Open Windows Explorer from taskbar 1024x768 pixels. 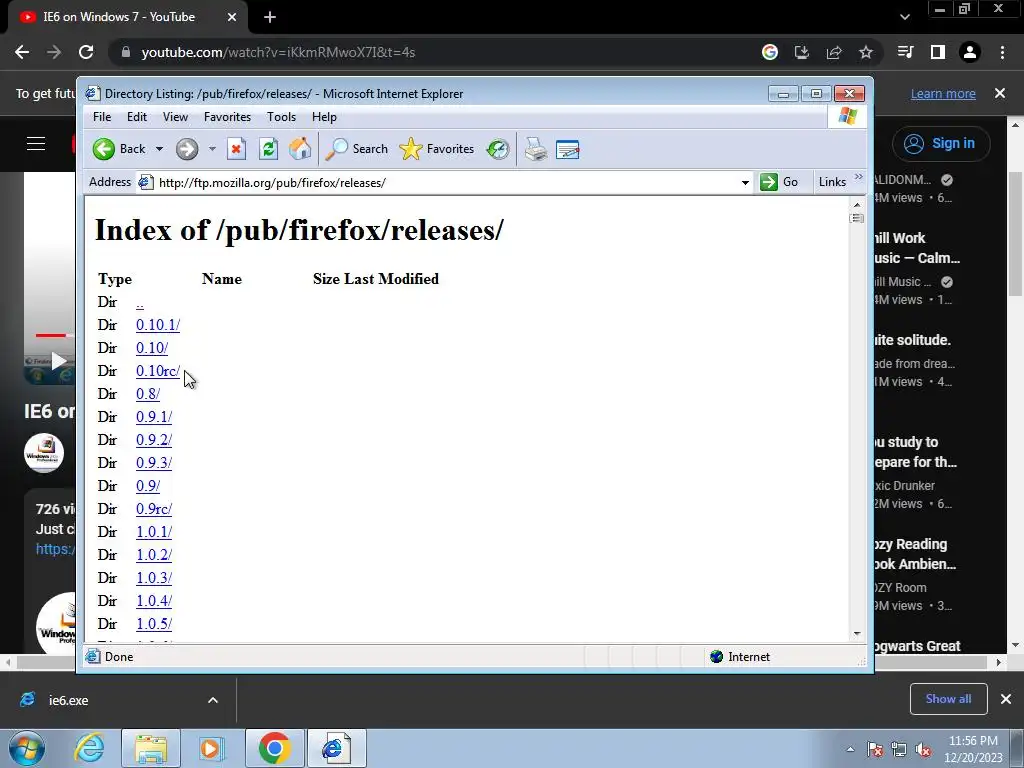pyautogui.click(x=151, y=748)
